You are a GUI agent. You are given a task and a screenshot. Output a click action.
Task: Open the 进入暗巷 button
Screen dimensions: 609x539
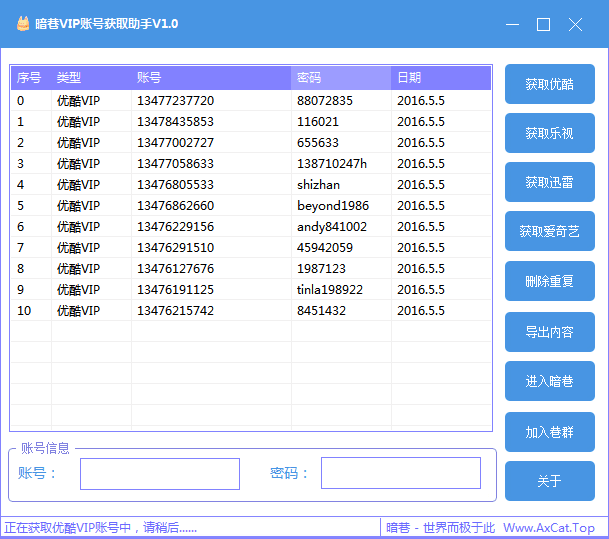[549, 381]
